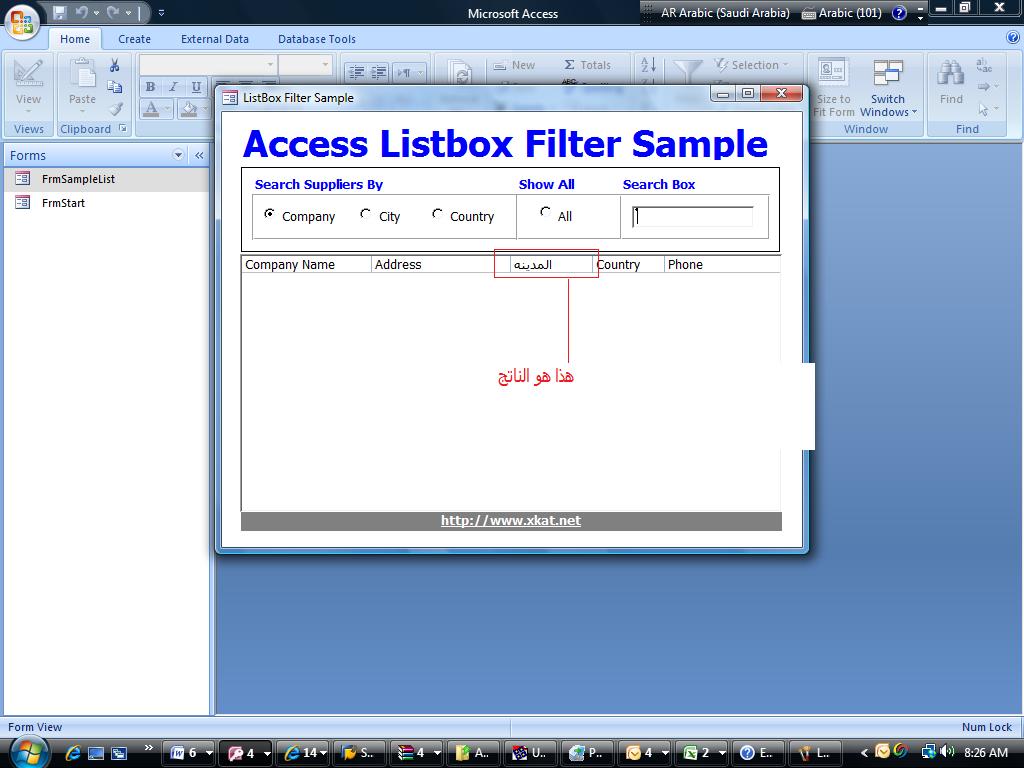
Task: Open the Office Button menu
Action: point(22,22)
